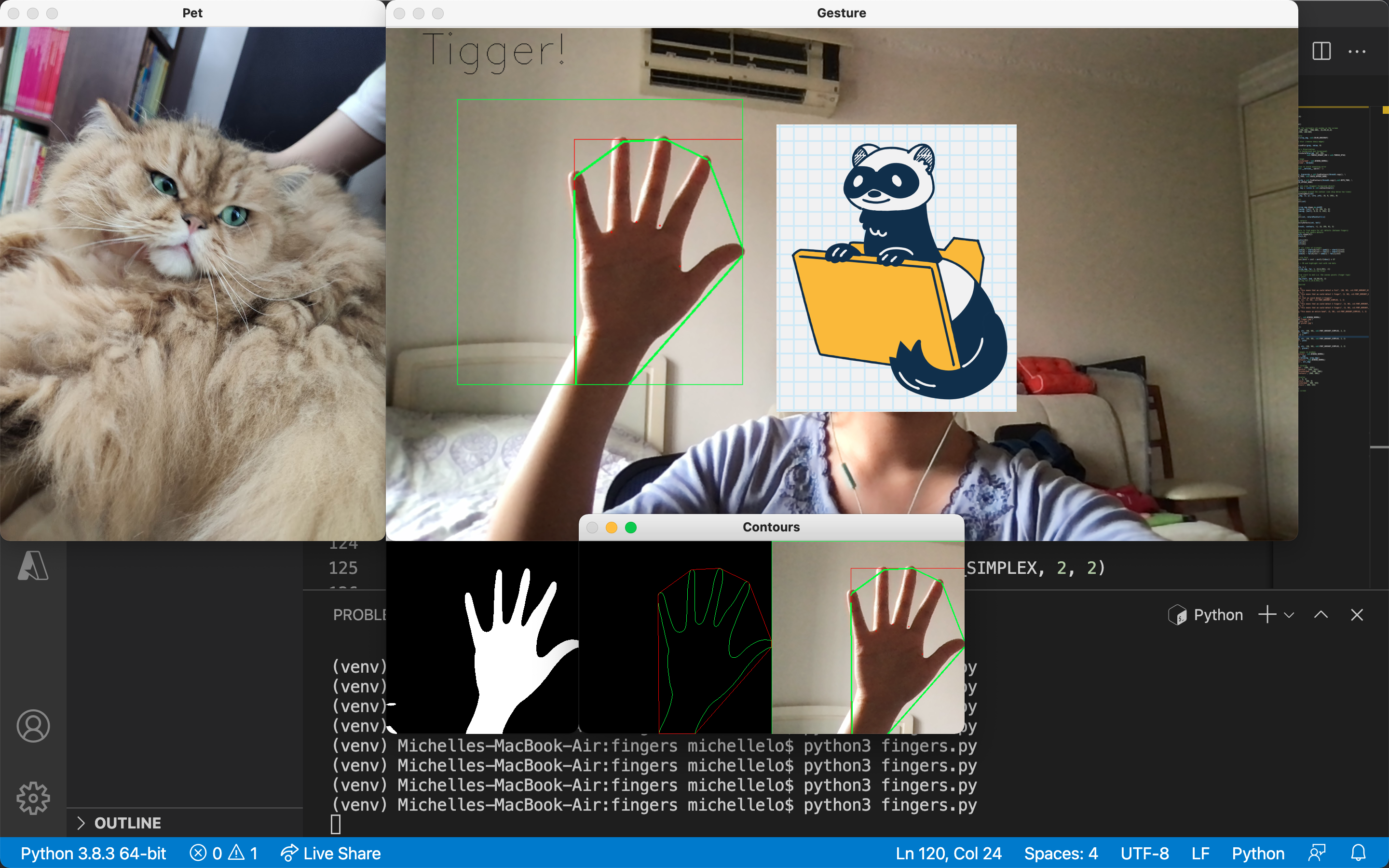Screen dimensions: 1389x868
Task: Maximize the terminal panel with chevron up
Action: (x=1321, y=615)
